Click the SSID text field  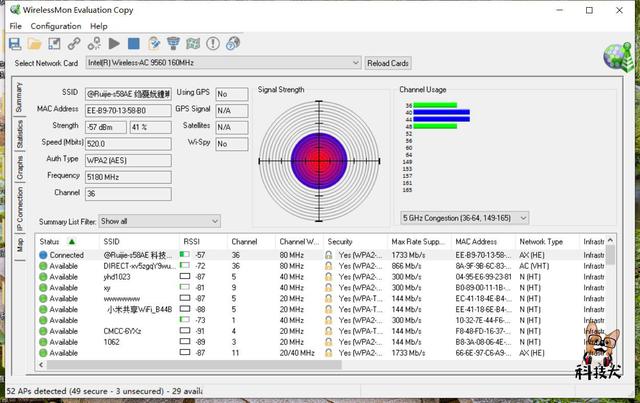pyautogui.click(x=130, y=93)
